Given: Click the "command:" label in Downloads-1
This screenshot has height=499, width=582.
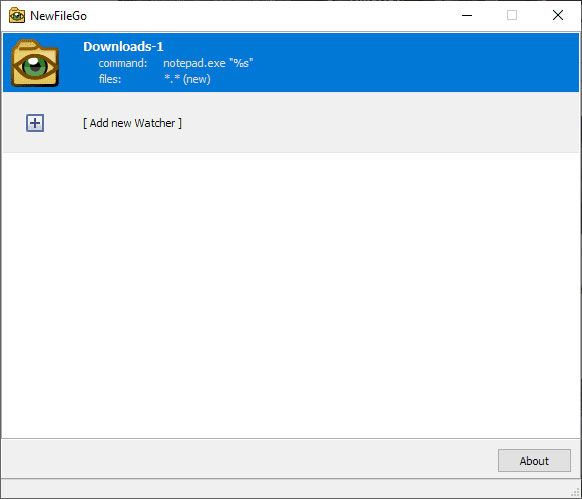Looking at the screenshot, I should [123, 63].
